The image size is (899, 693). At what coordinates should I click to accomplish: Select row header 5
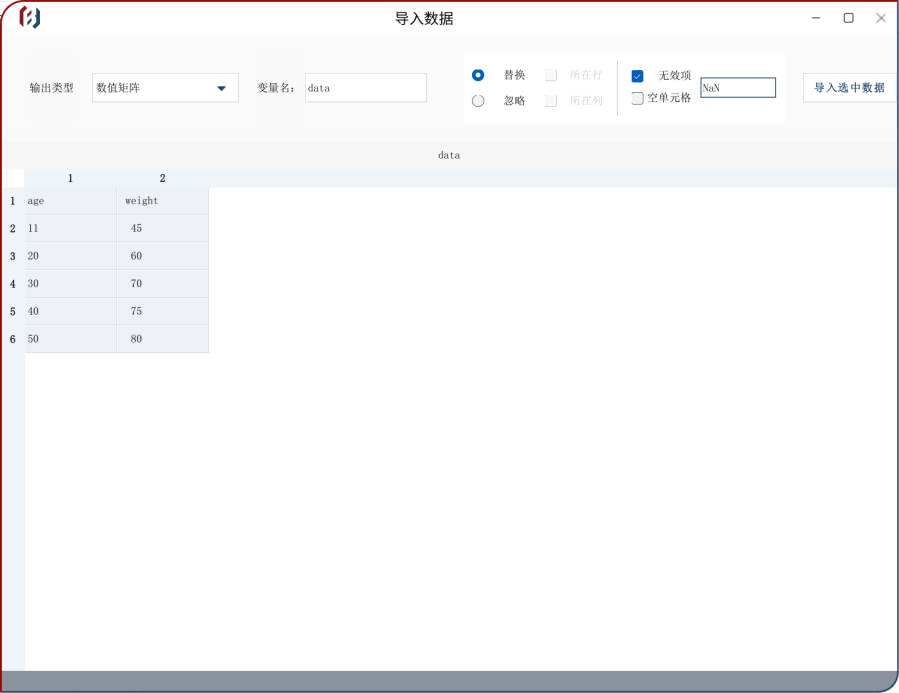coord(13,311)
